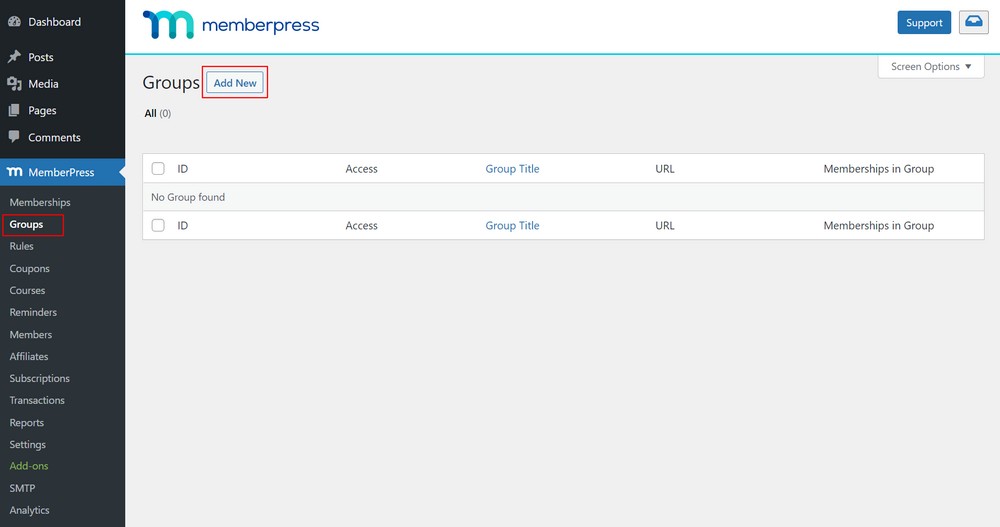Expand the Screen Options dropdown
This screenshot has height=527, width=1000.
pos(931,66)
